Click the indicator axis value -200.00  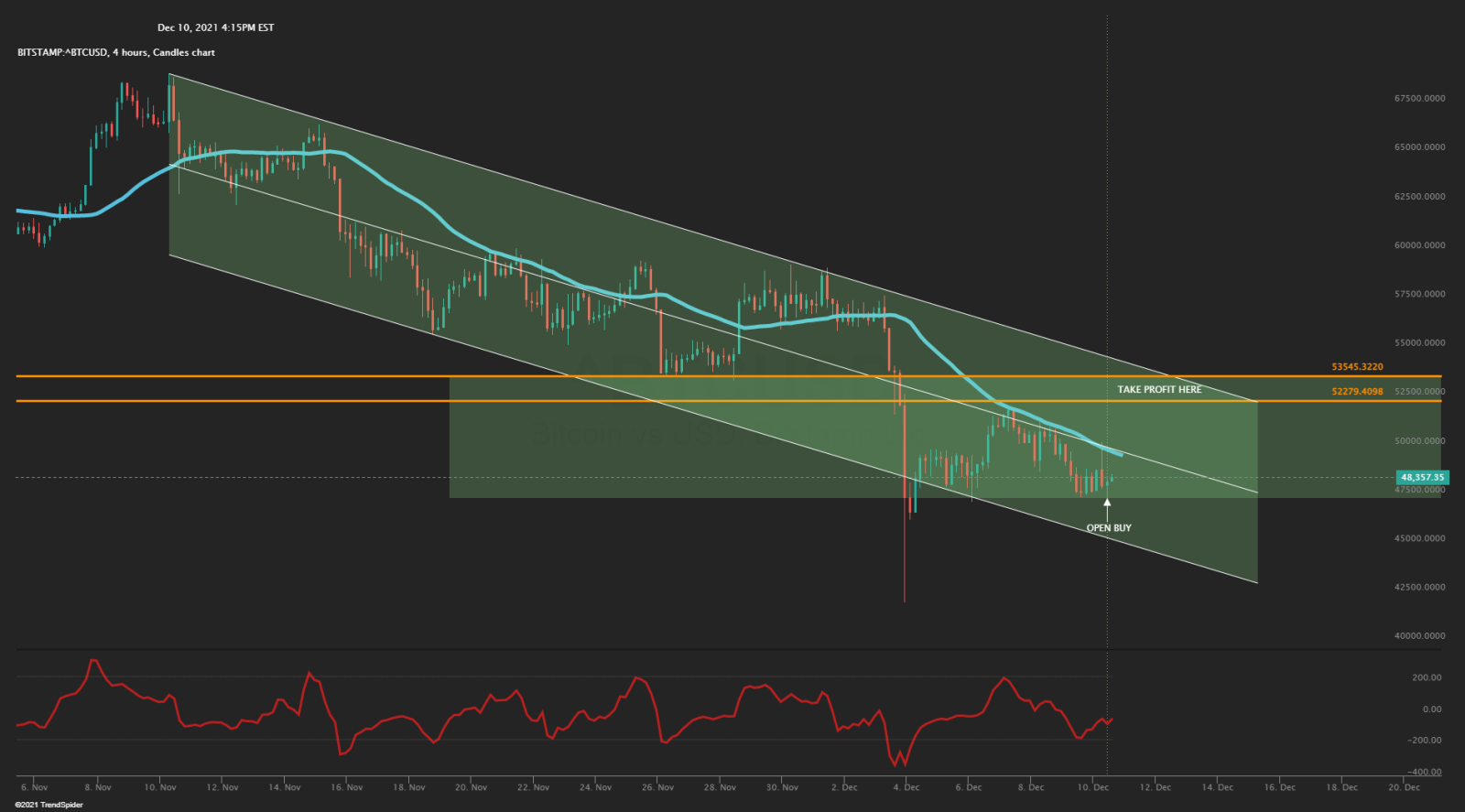[x=1425, y=741]
